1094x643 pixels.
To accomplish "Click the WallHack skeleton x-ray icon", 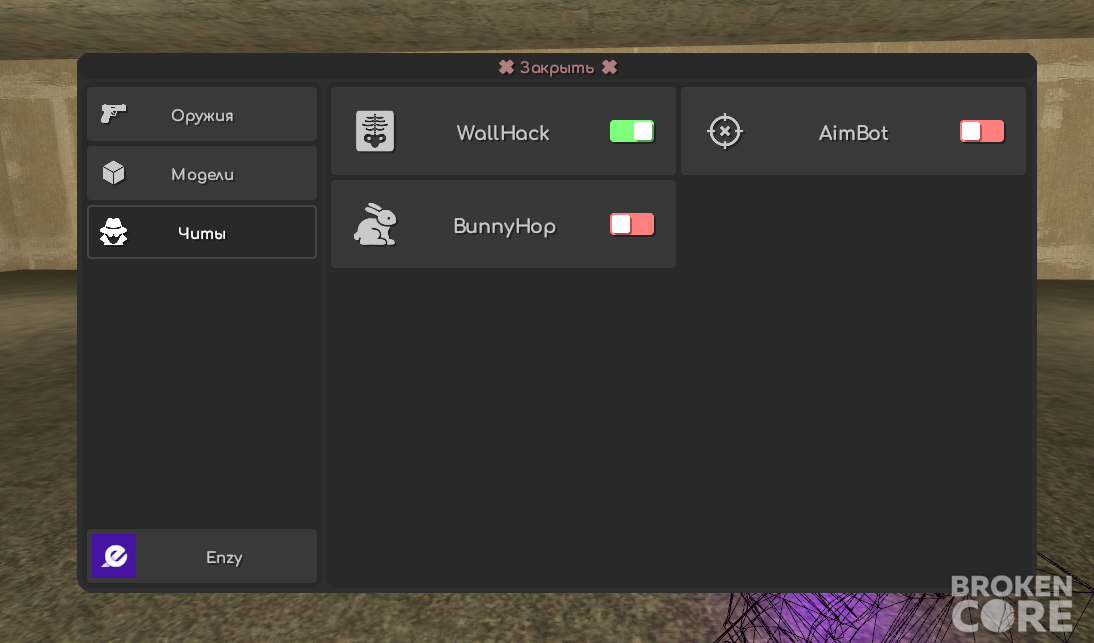I will click(375, 131).
